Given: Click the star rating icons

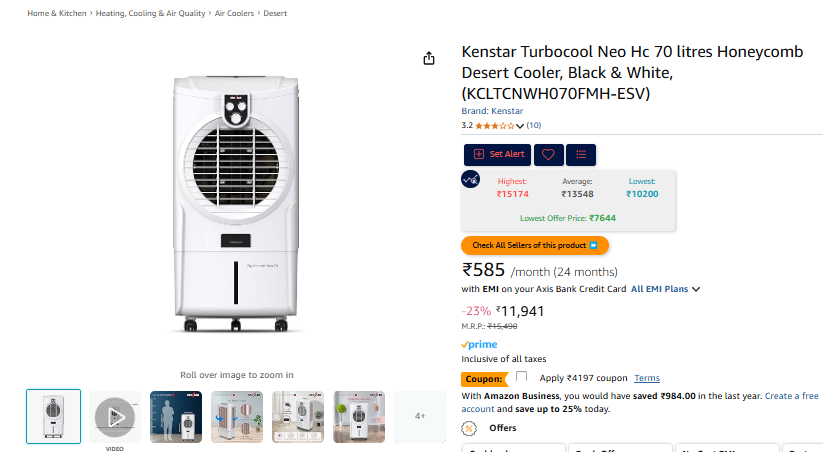Looking at the screenshot, I should [x=495, y=126].
